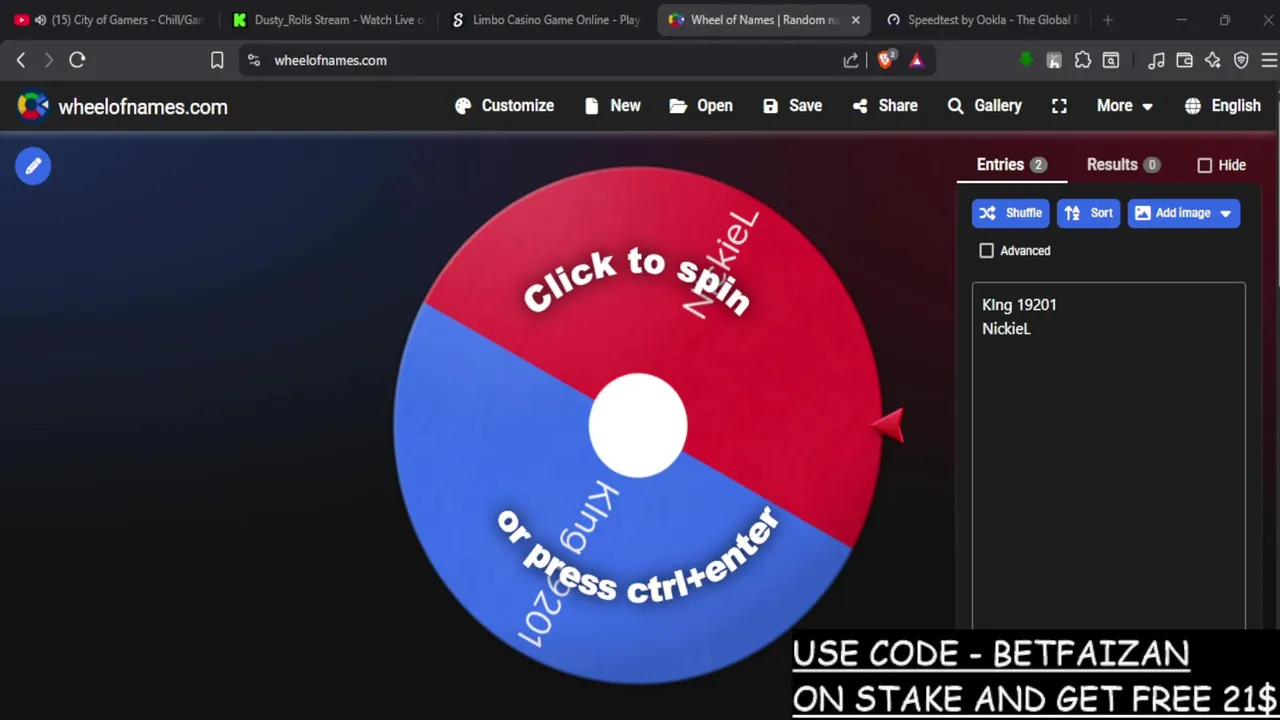
Task: Click the green download arrow extension
Action: tap(1026, 60)
